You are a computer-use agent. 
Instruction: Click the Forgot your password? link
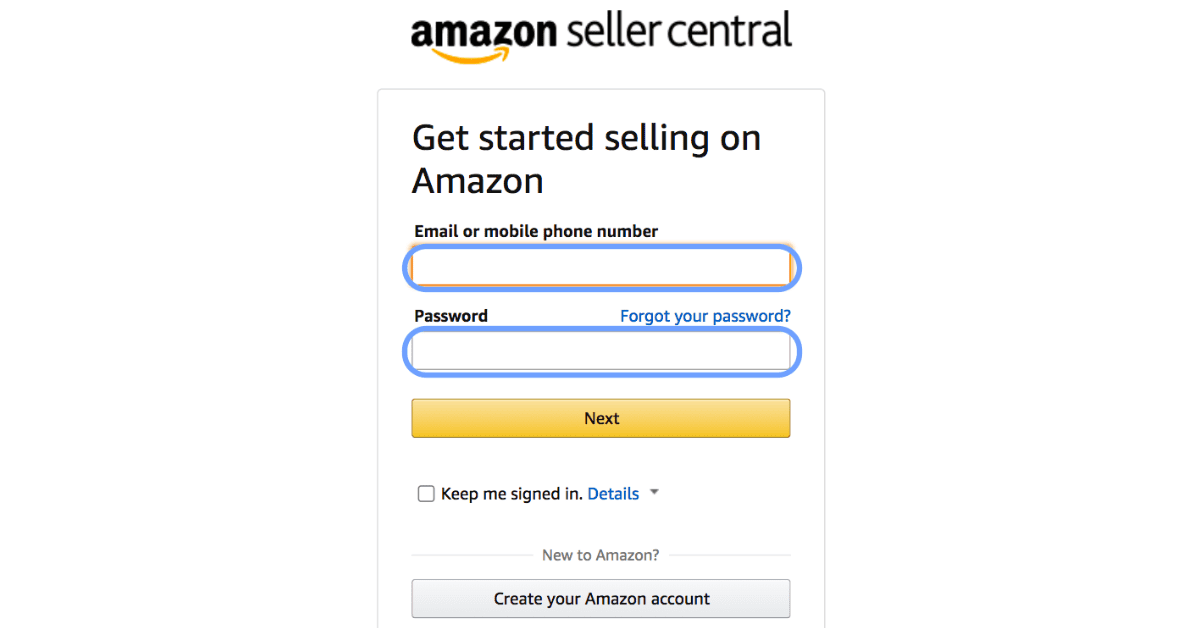tap(705, 316)
